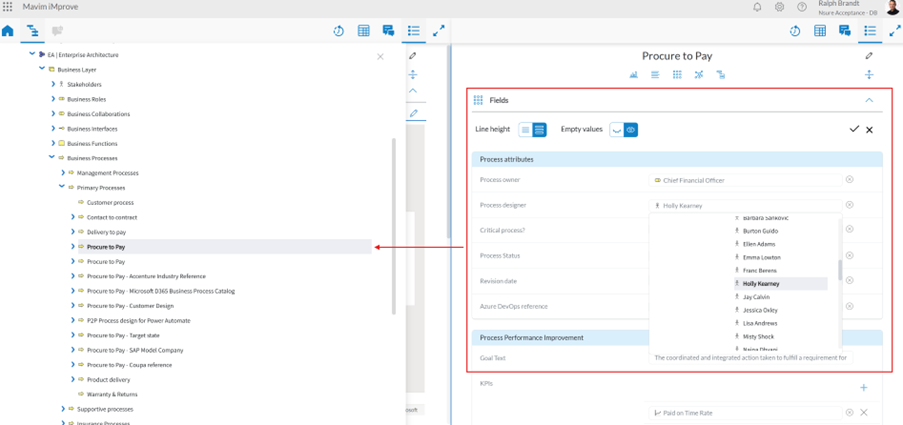The width and height of the screenshot is (903, 425).
Task: Click the pencil edit icon beside Procure to Pay title
Action: tap(868, 56)
